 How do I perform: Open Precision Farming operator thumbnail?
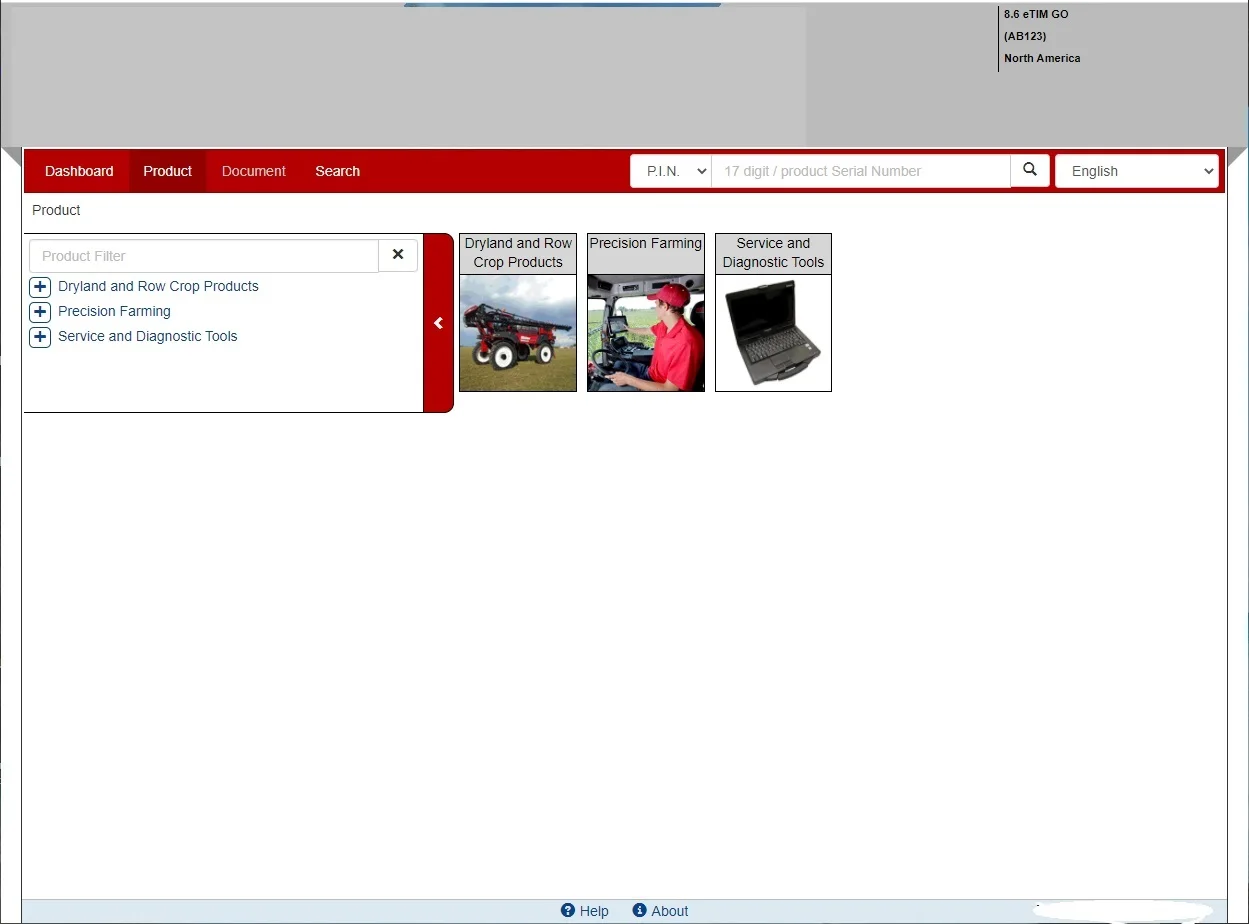click(x=646, y=333)
